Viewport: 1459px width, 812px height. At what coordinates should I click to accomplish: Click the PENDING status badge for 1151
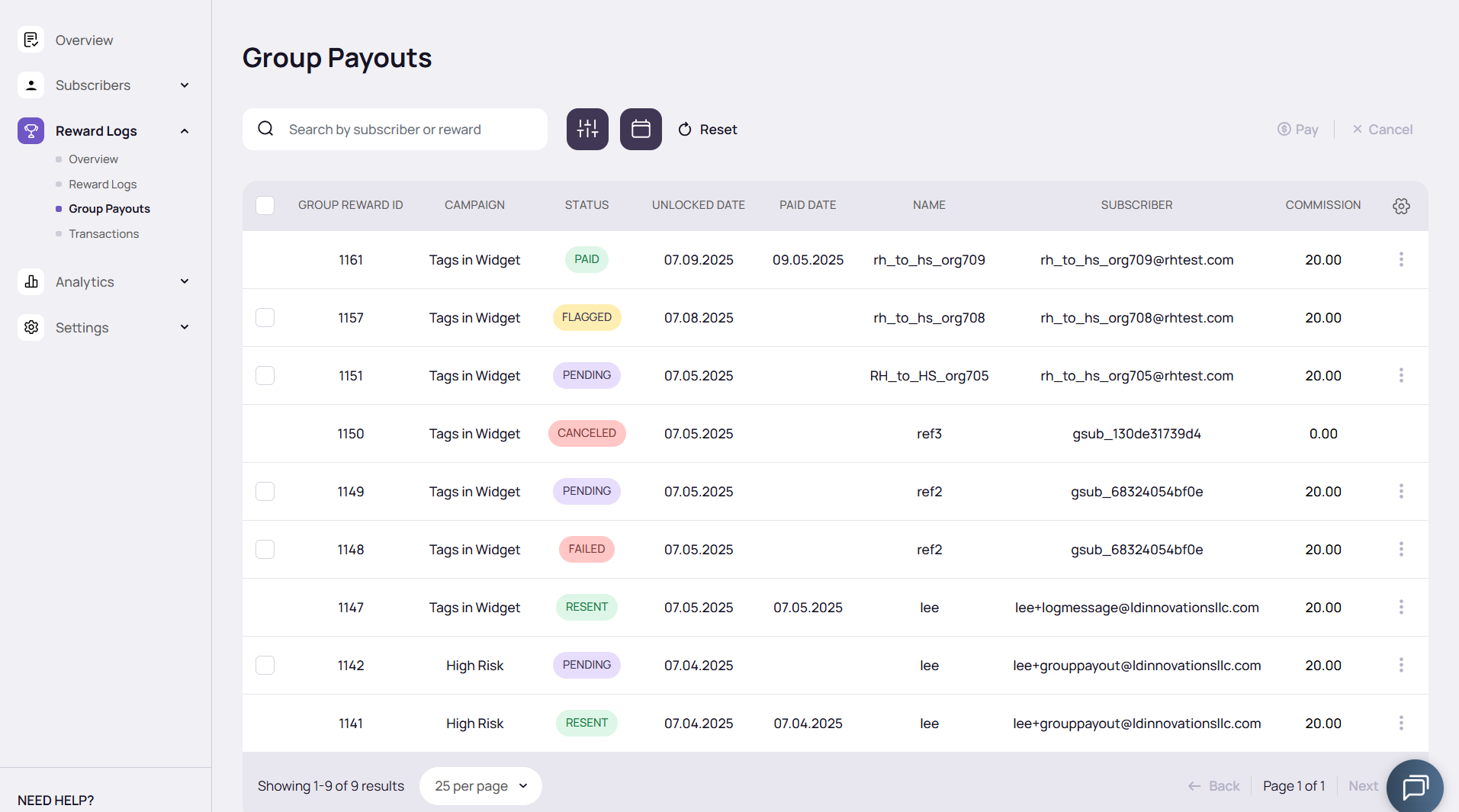pyautogui.click(x=586, y=376)
